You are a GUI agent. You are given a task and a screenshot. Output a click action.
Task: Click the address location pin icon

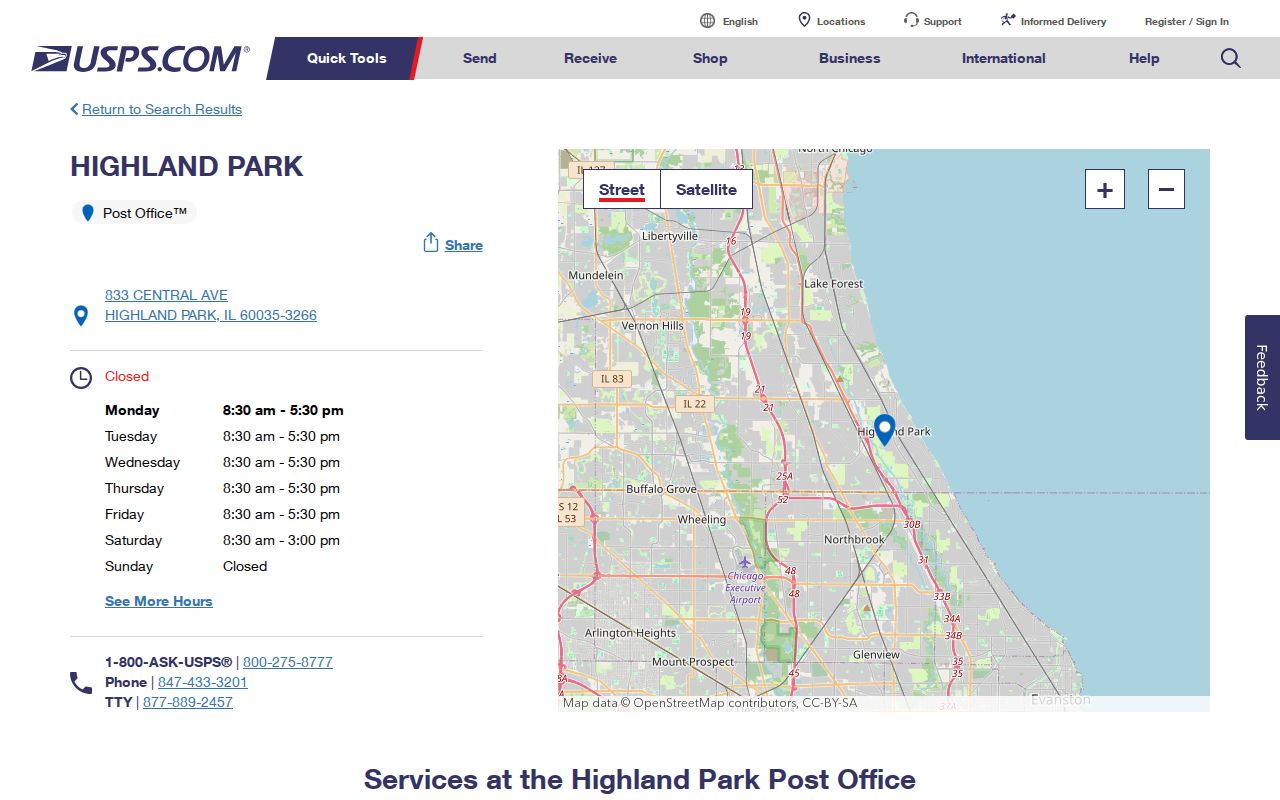click(x=81, y=316)
